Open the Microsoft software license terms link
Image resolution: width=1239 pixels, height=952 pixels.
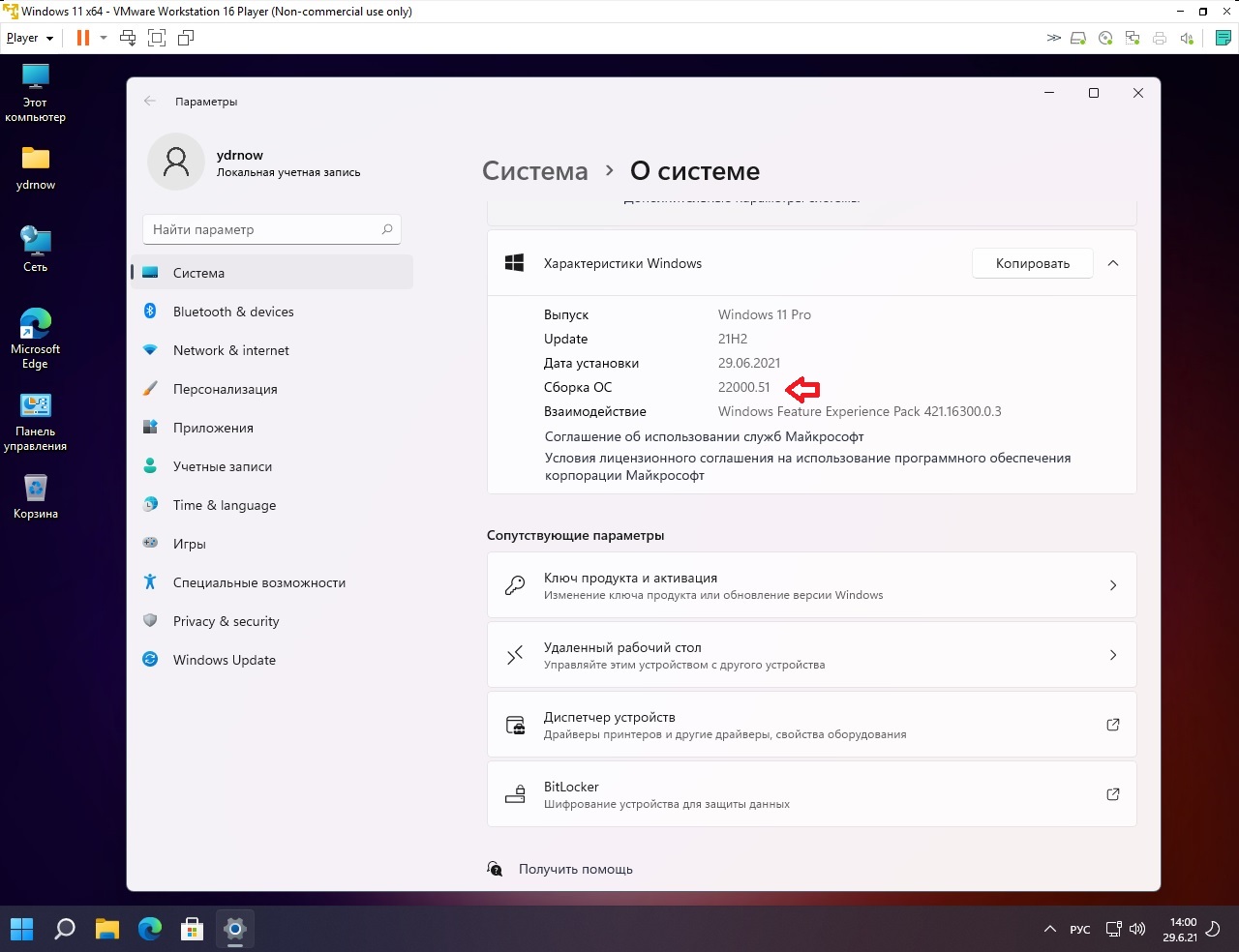[808, 466]
